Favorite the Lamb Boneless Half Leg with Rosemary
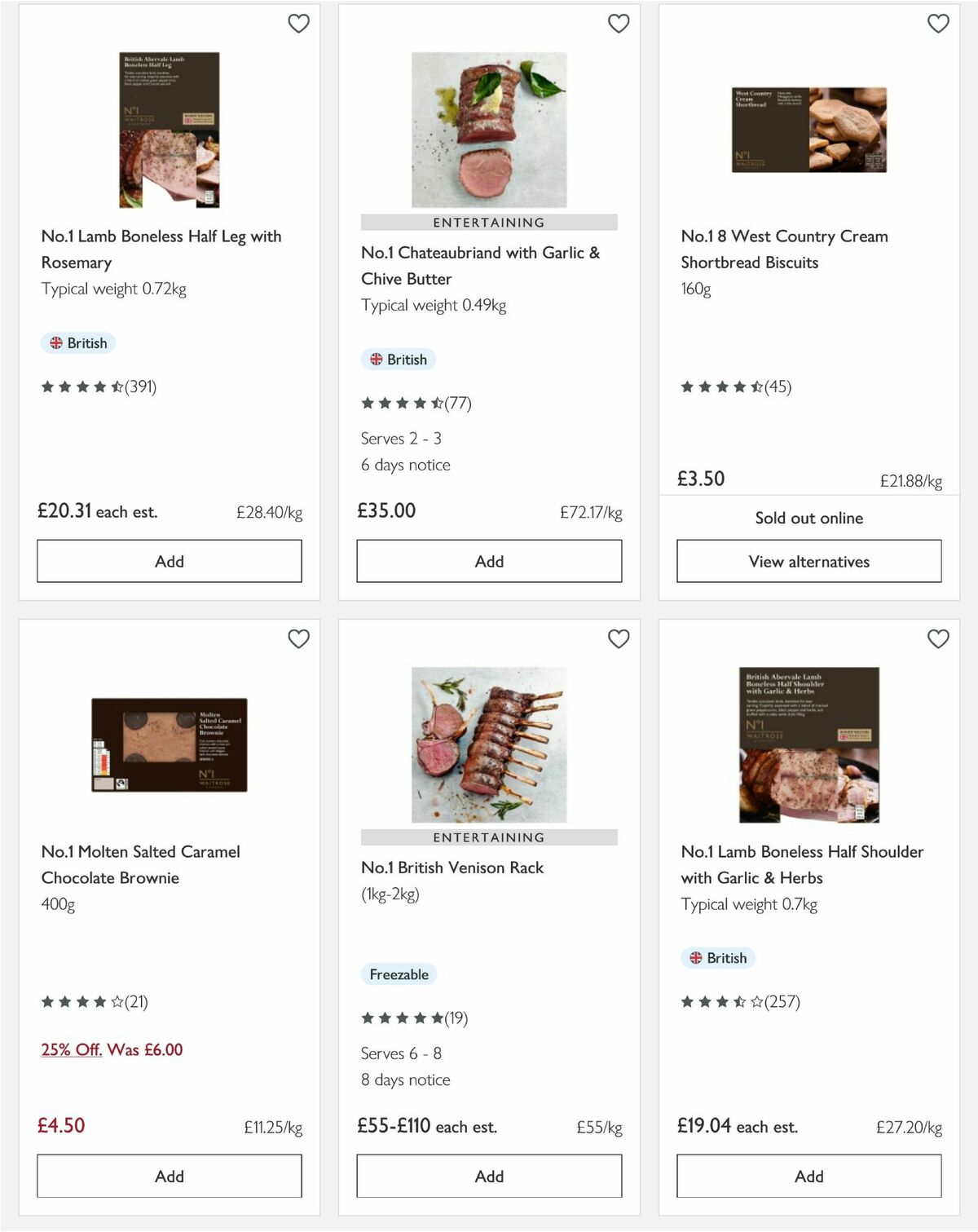978x1232 pixels. pos(298,24)
